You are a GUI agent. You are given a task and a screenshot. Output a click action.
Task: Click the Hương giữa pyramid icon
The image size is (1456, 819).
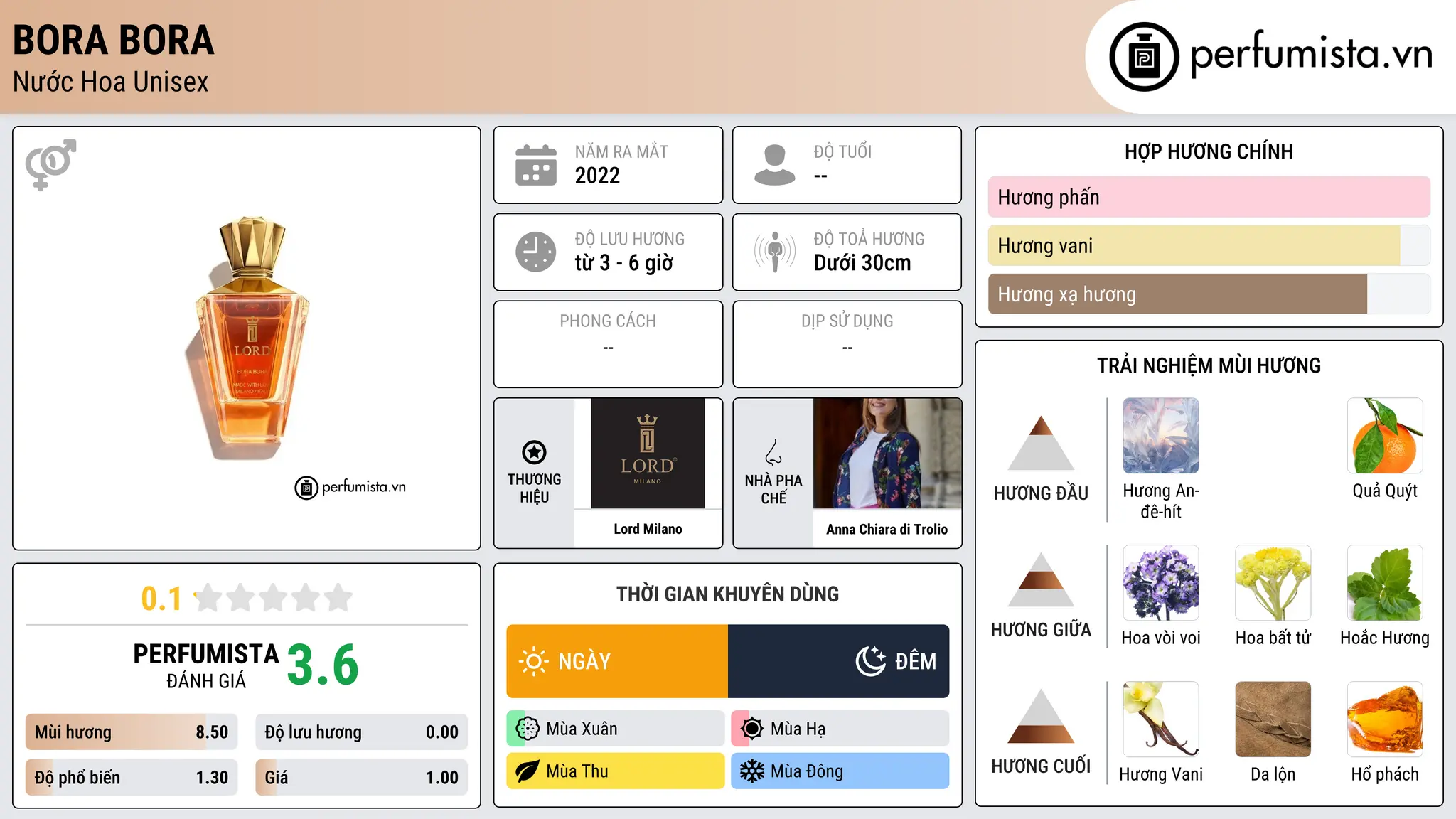click(x=1041, y=579)
